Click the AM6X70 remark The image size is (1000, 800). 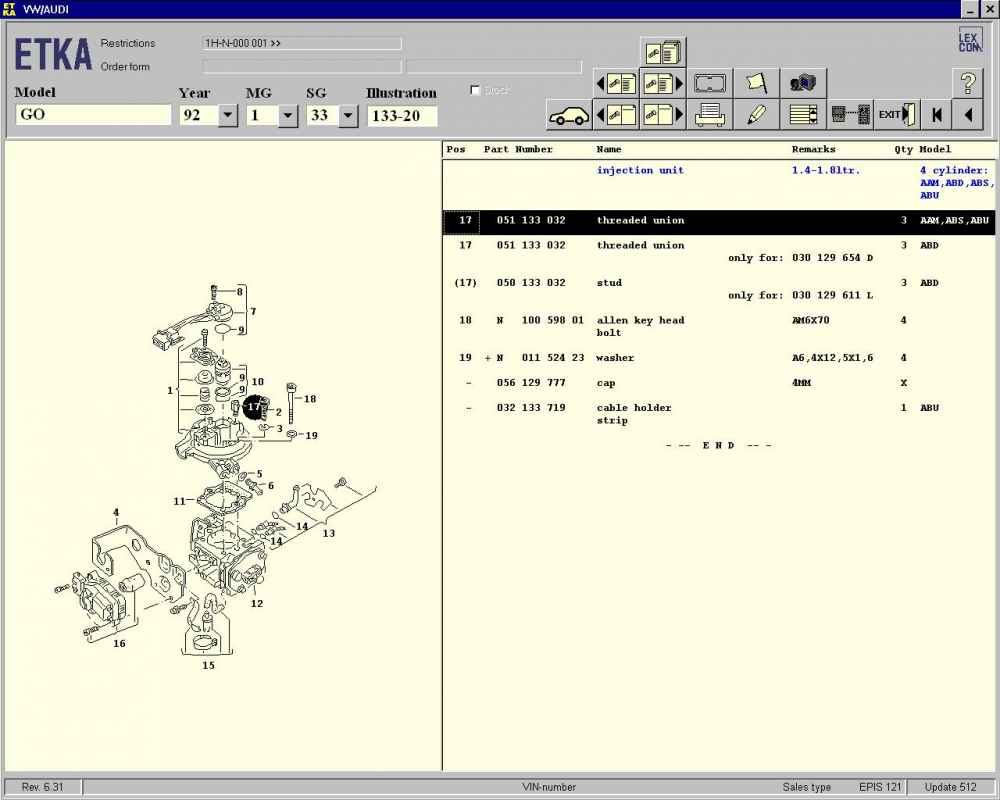[810, 320]
